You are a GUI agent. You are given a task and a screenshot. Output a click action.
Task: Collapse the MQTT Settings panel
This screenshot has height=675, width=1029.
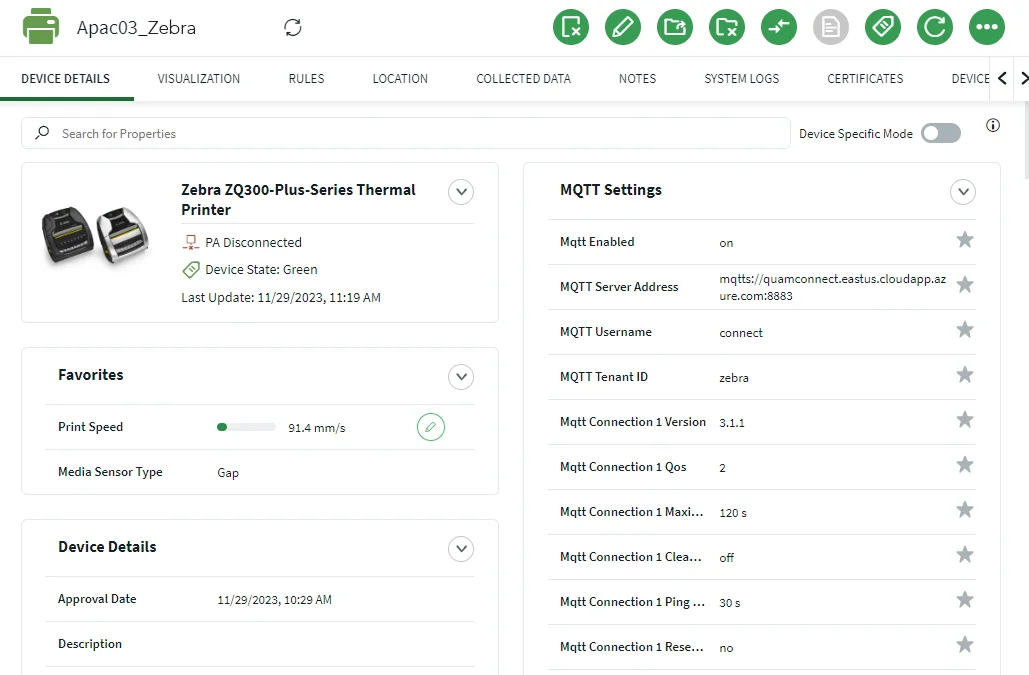pos(962,191)
